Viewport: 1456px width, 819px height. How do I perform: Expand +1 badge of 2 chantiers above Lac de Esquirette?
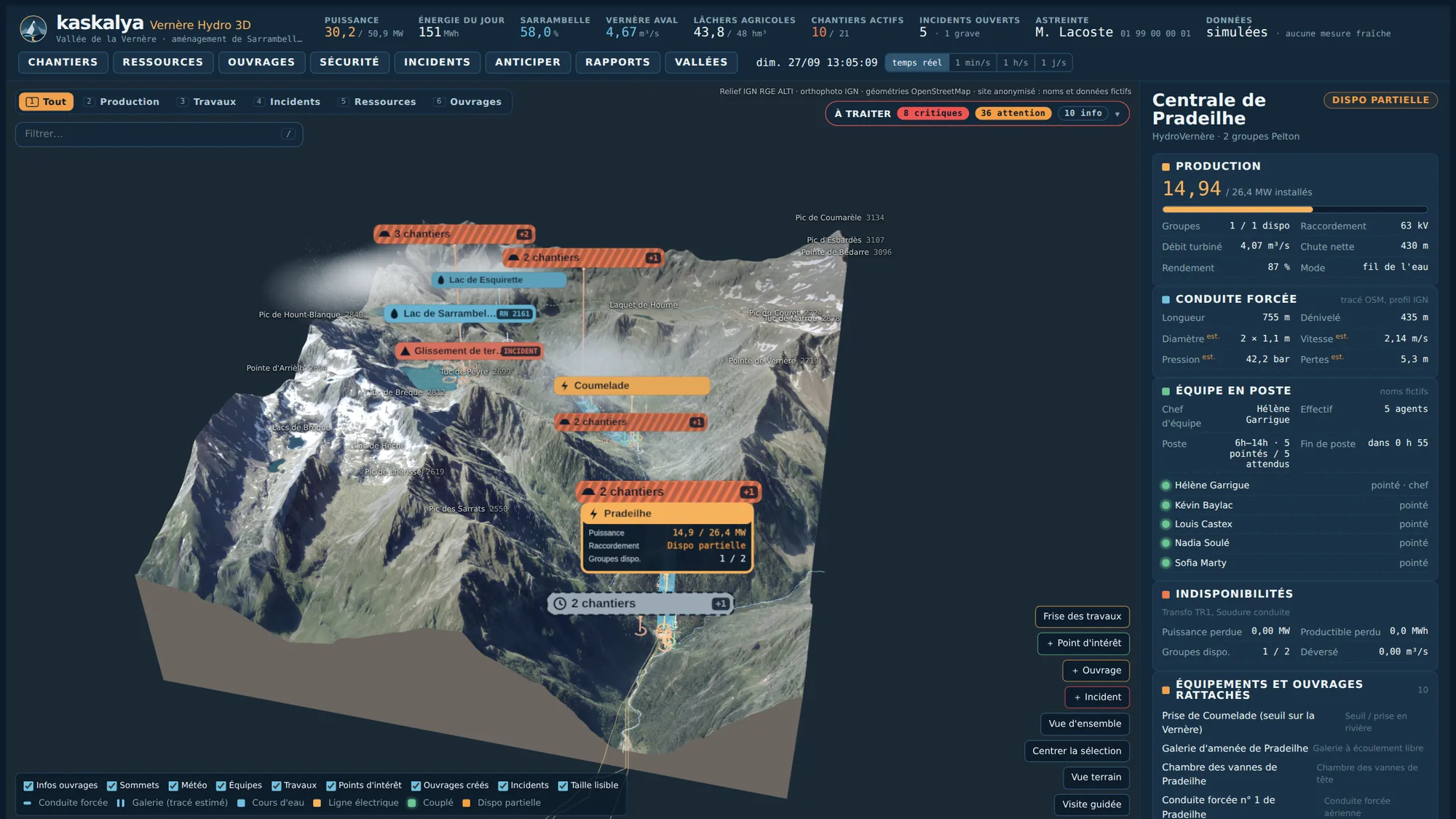click(x=652, y=258)
